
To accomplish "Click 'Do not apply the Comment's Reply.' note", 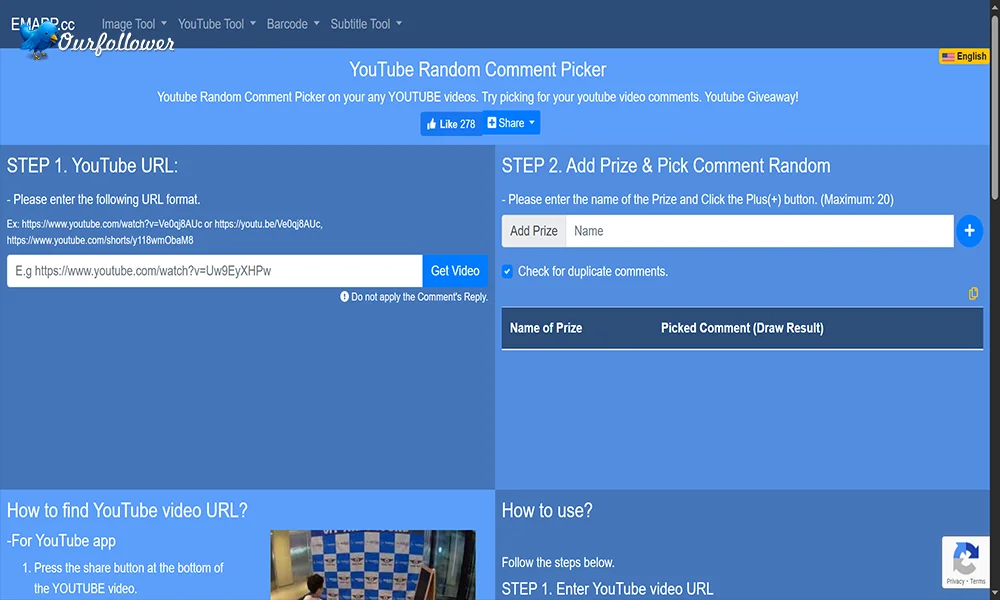I will pyautogui.click(x=414, y=297).
